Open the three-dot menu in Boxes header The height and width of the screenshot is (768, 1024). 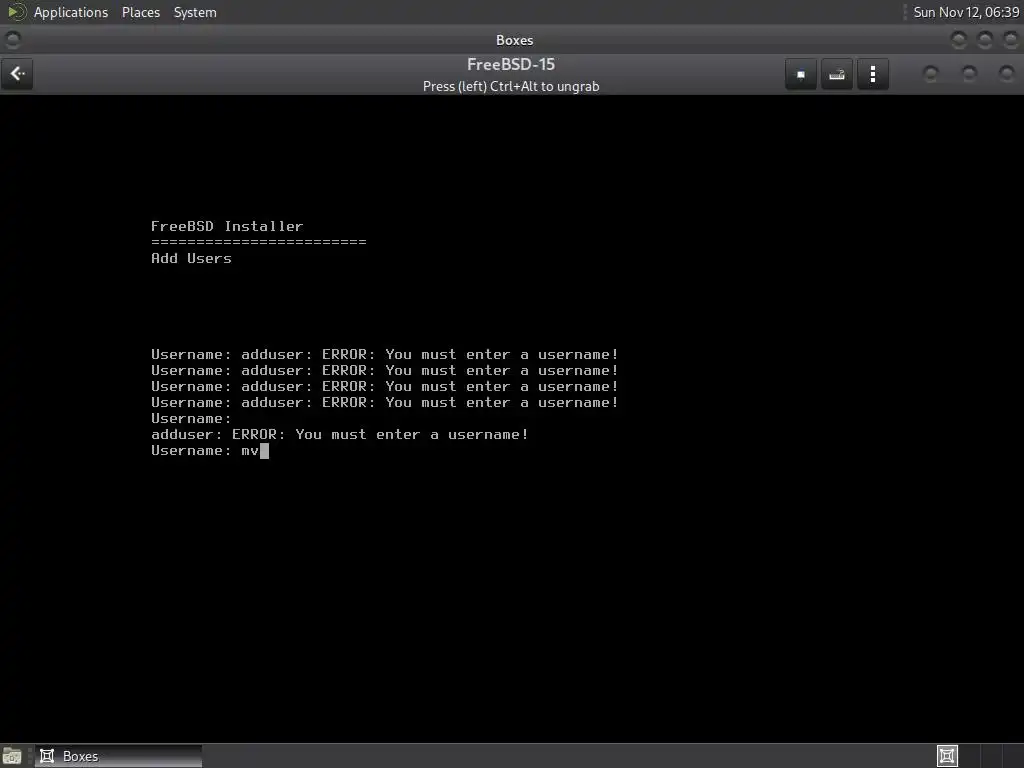tap(872, 74)
